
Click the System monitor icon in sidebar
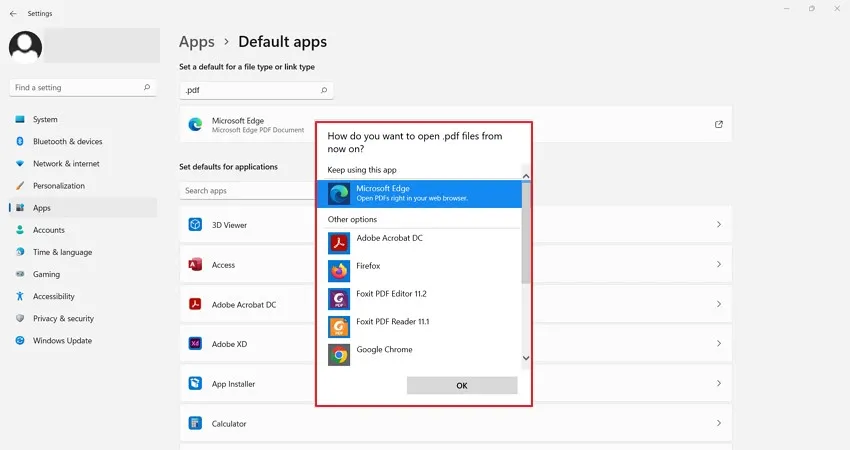point(20,119)
